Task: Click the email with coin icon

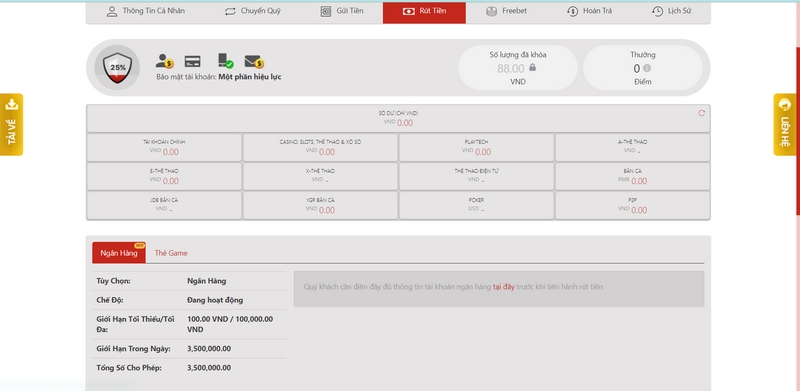Action: (x=254, y=62)
